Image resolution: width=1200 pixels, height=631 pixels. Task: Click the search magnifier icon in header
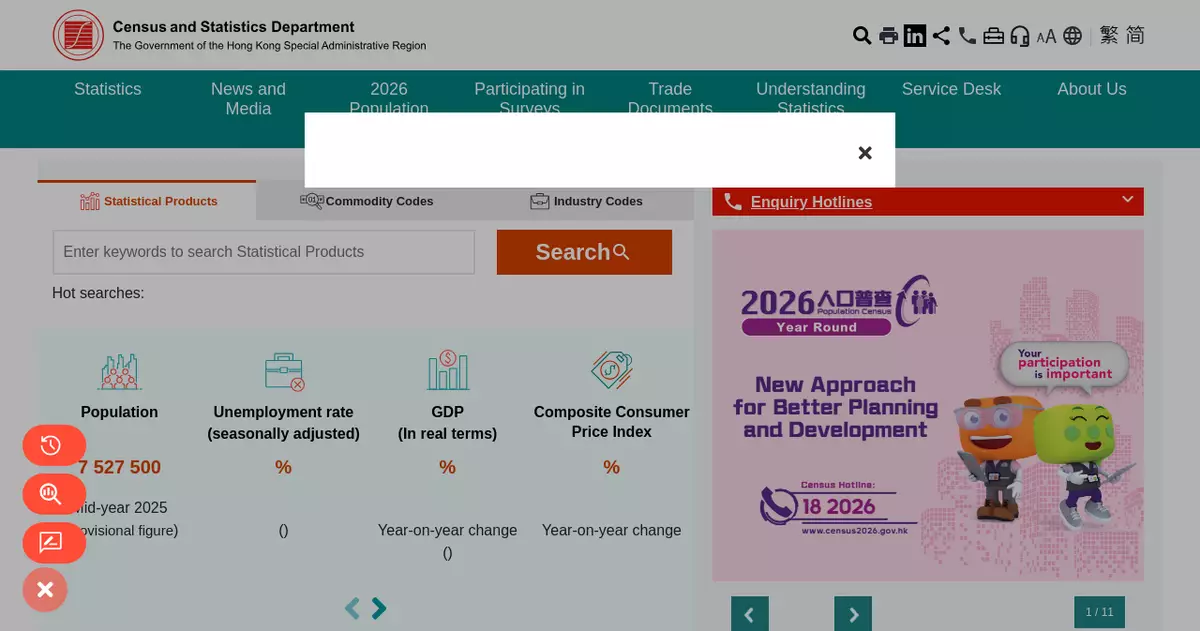point(861,36)
